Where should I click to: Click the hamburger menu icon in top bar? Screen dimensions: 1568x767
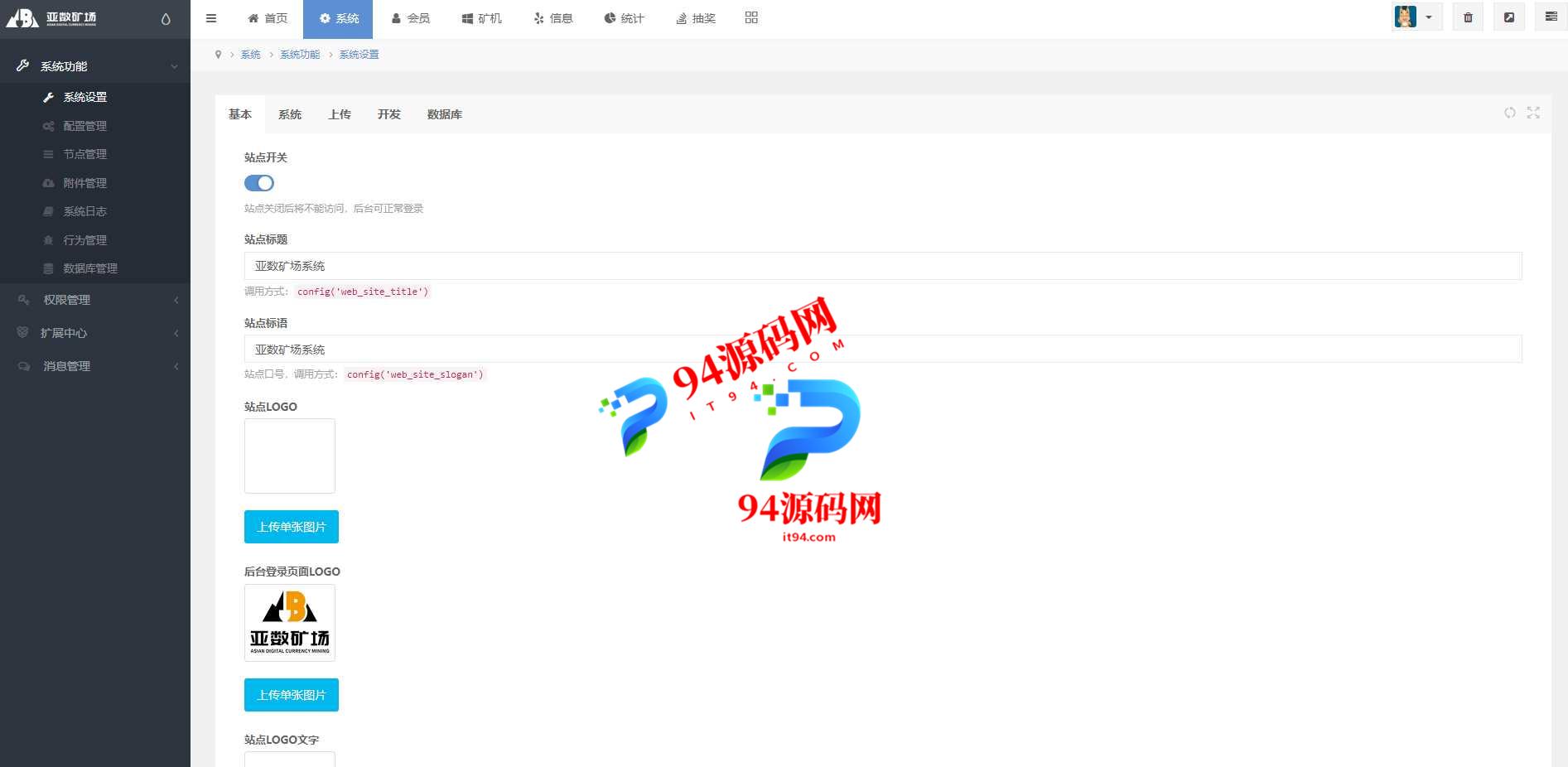[x=211, y=18]
